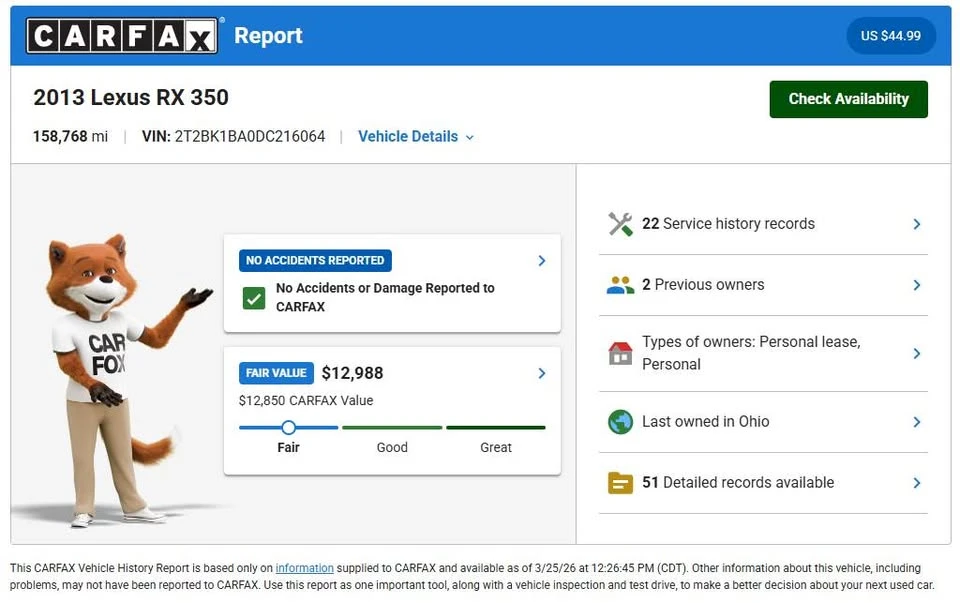Click 51 Detailed records available text

738,483
